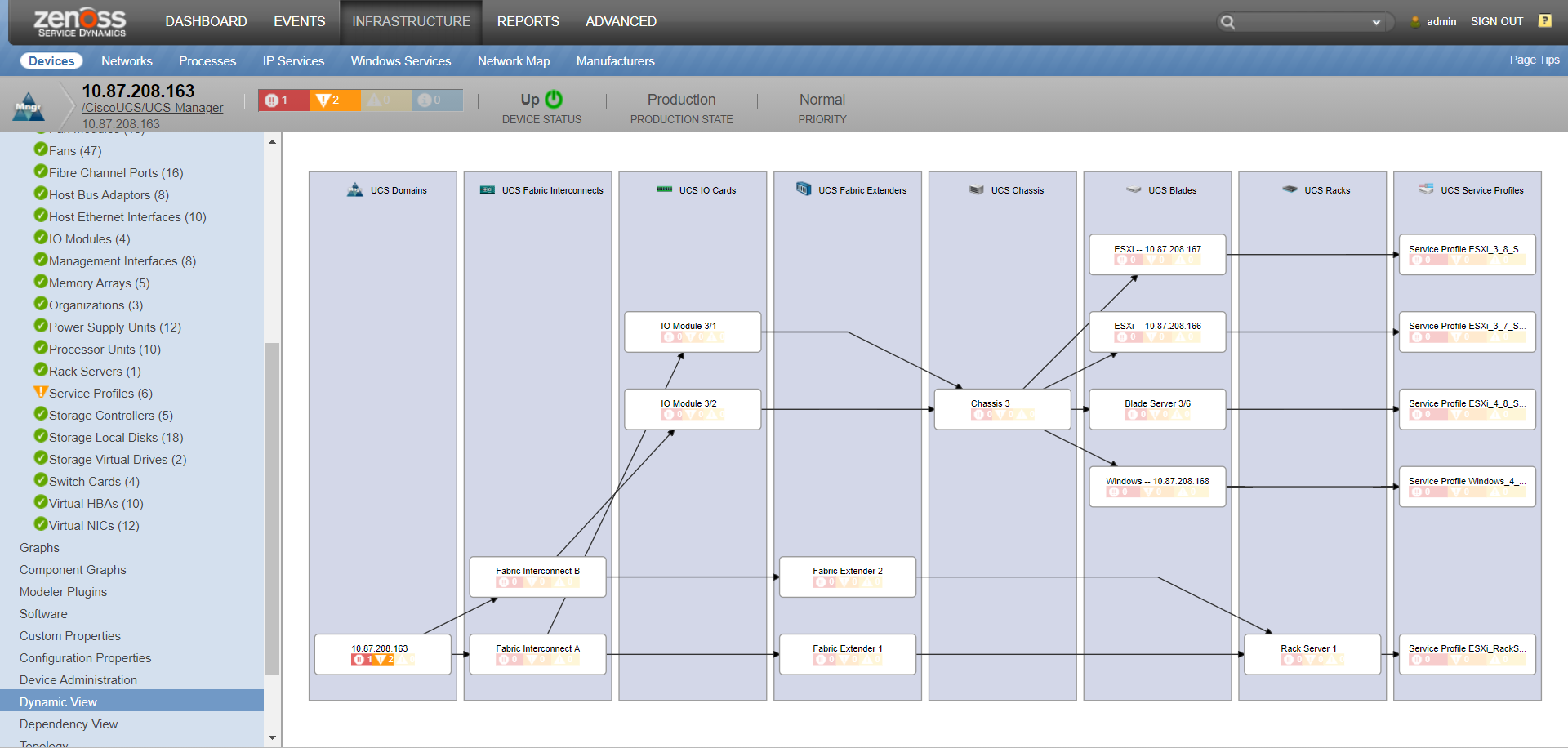Click the search magnifier icon
Viewport: 1568px width, 748px height.
pos(1227,22)
